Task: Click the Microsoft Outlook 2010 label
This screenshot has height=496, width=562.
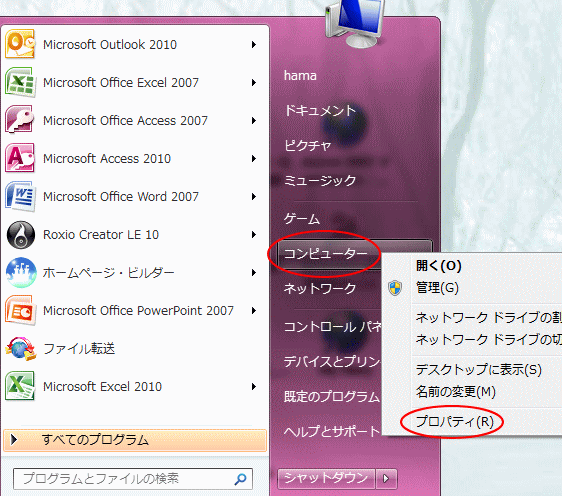Action: (x=110, y=44)
